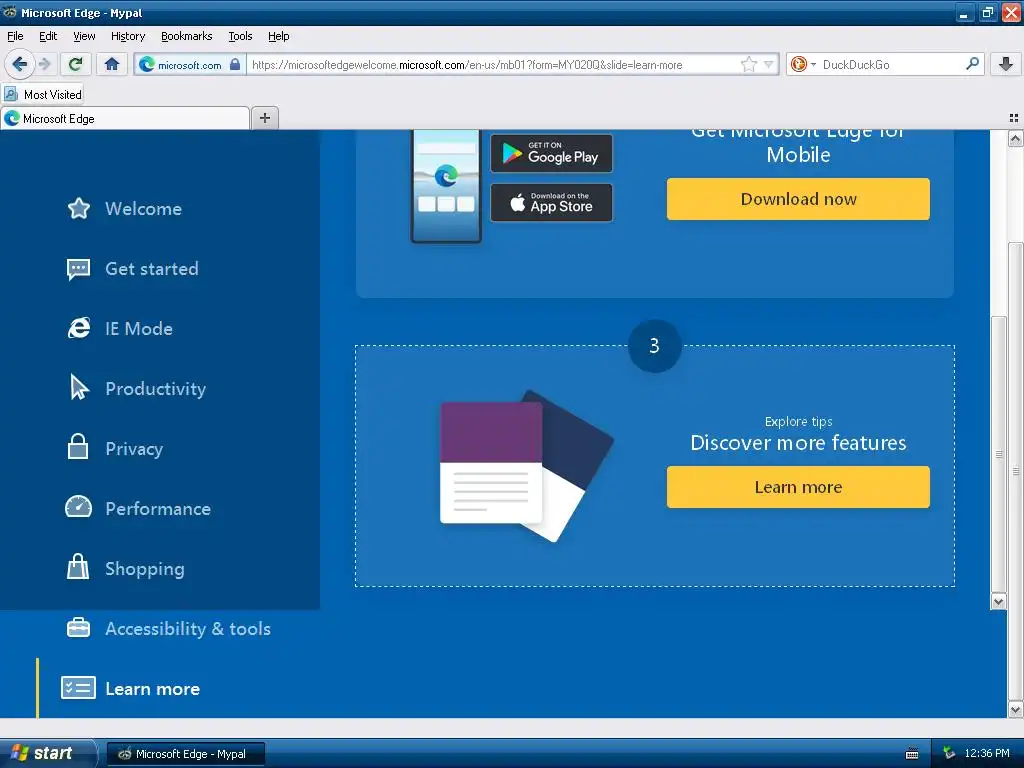
Task: Go to the Get started section
Action: point(152,269)
